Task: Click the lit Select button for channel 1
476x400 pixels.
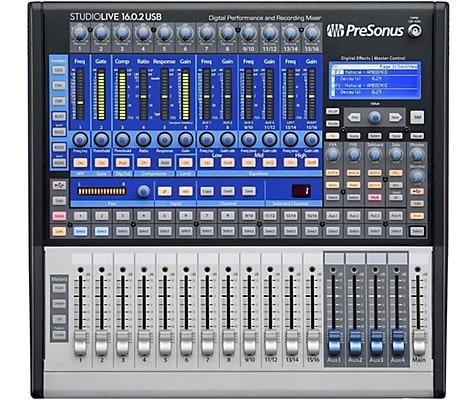Action: [80, 231]
